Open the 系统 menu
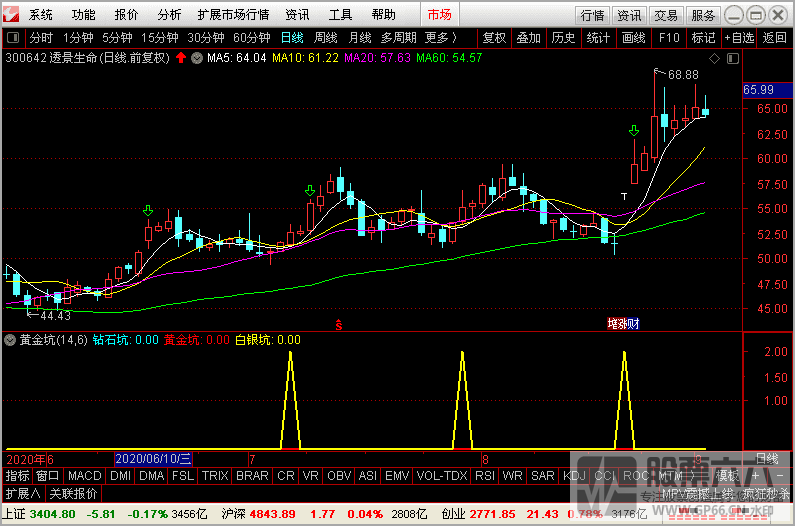 click(x=41, y=15)
